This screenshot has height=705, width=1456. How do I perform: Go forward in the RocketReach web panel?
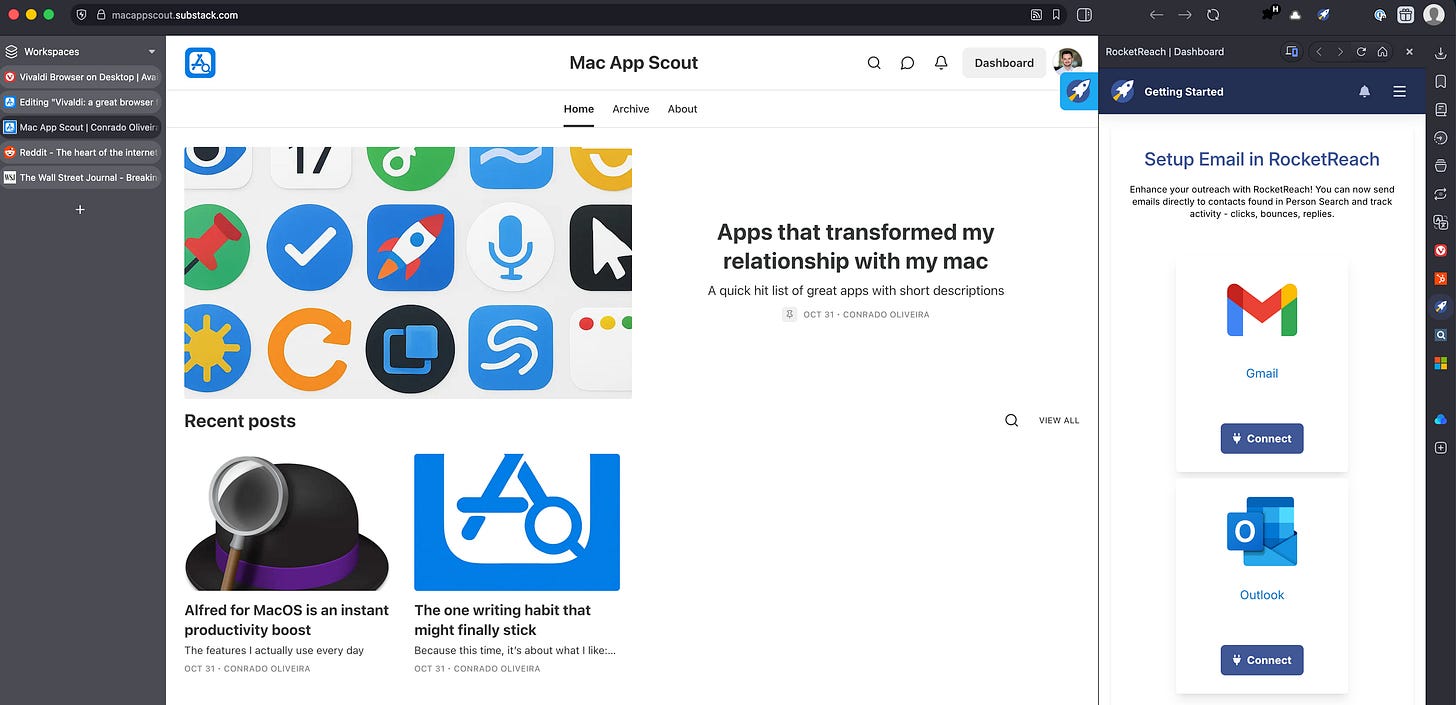click(1341, 51)
